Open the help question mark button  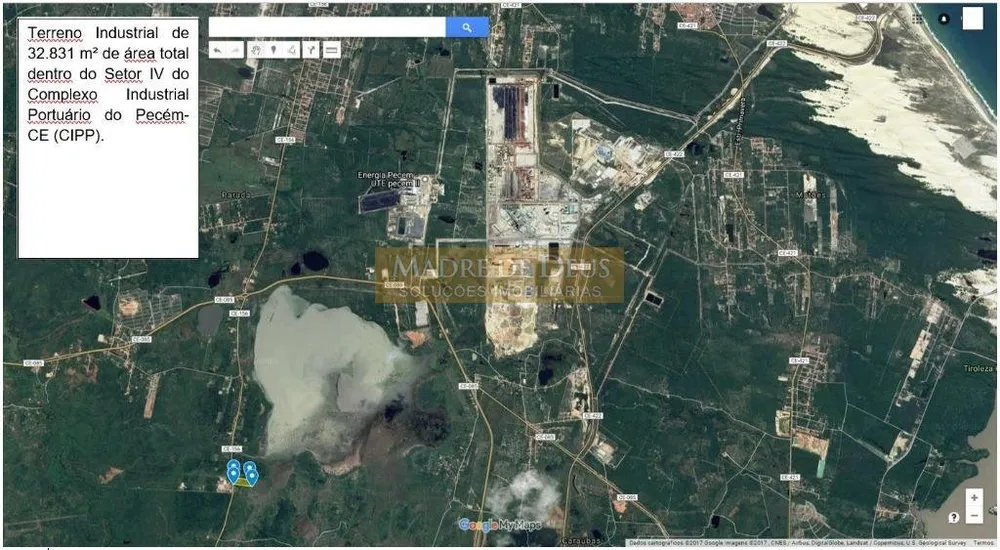point(953,517)
